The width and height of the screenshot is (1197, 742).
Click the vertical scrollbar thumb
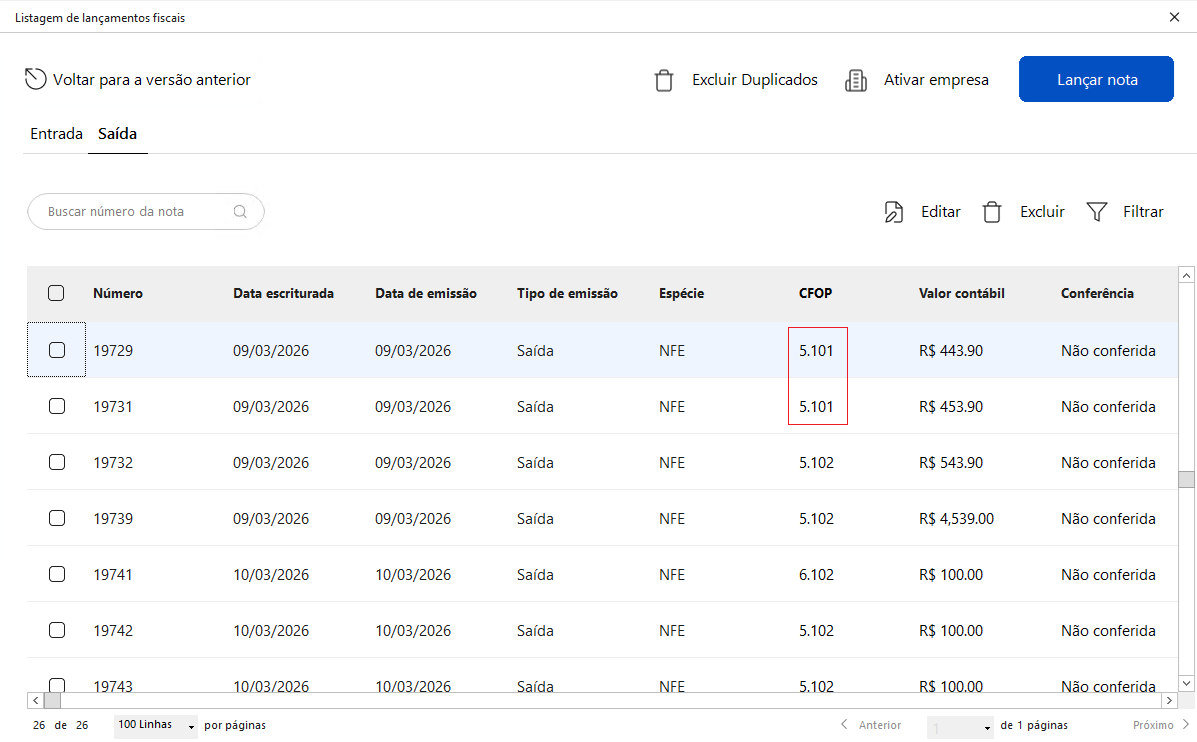pos(1186,479)
